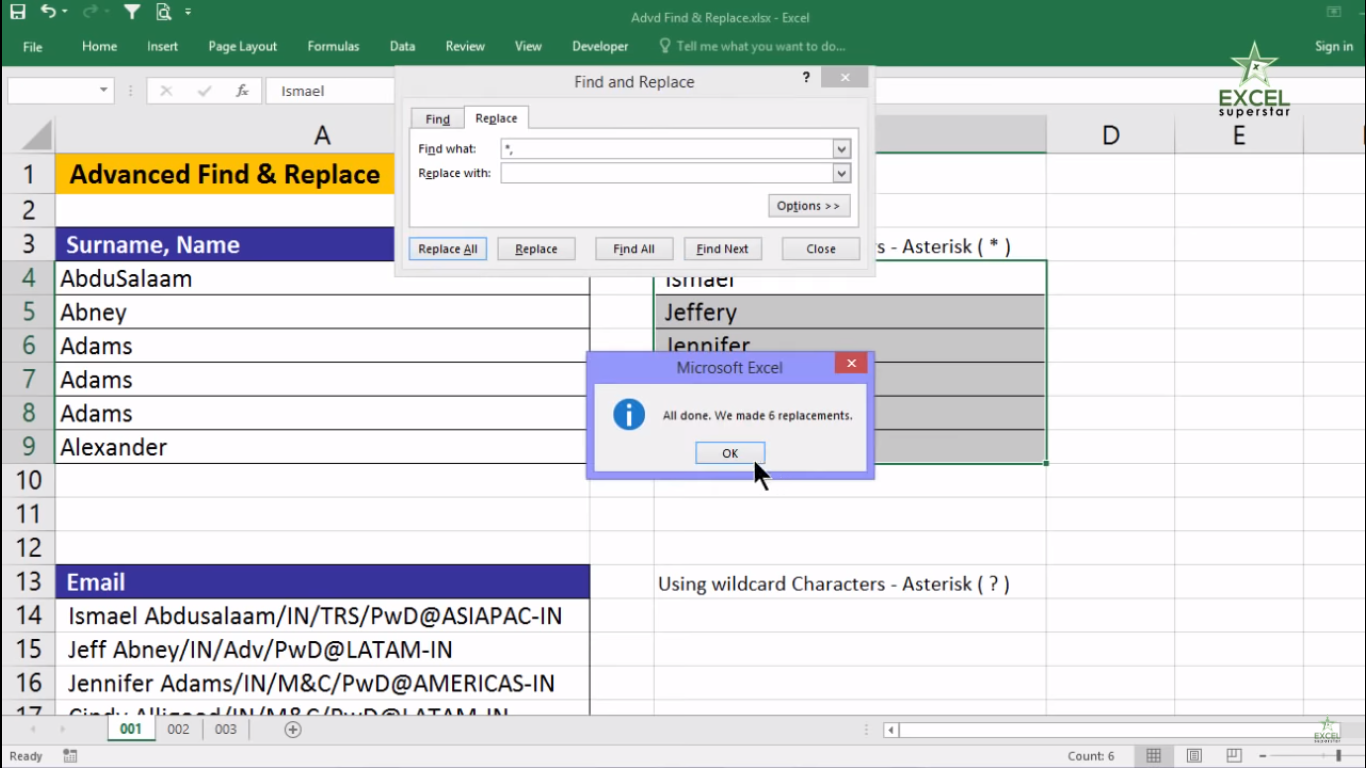Click the Cancel X icon in formula bar

(x=166, y=91)
